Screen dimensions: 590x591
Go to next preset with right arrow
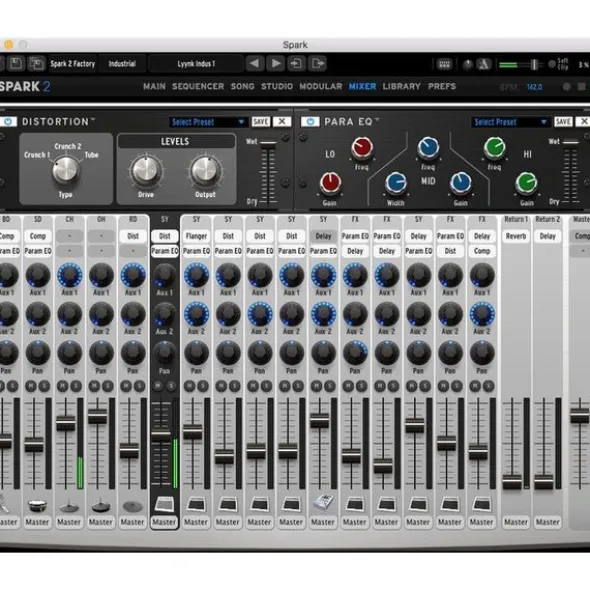click(x=276, y=63)
